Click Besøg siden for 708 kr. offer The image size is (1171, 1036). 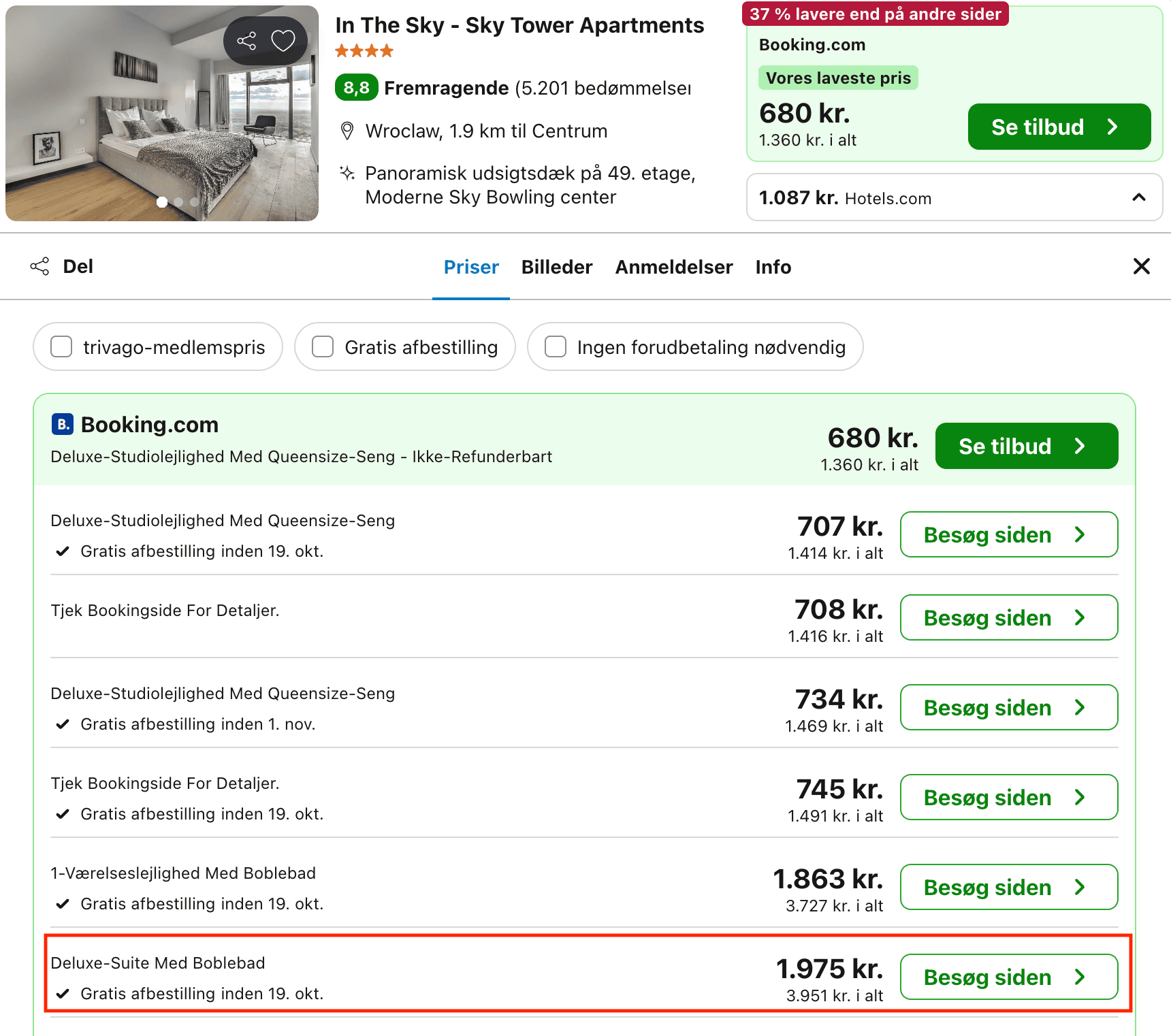[x=1009, y=617]
